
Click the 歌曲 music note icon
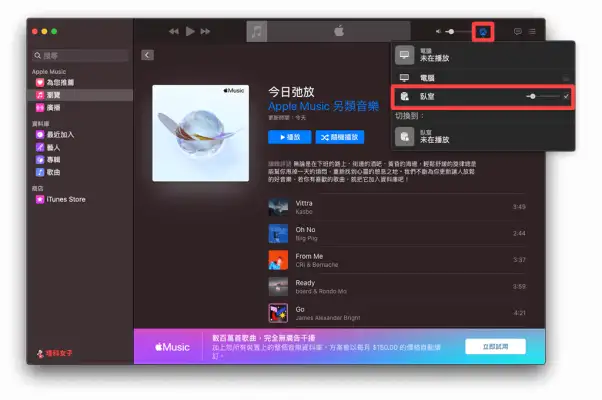(40, 172)
